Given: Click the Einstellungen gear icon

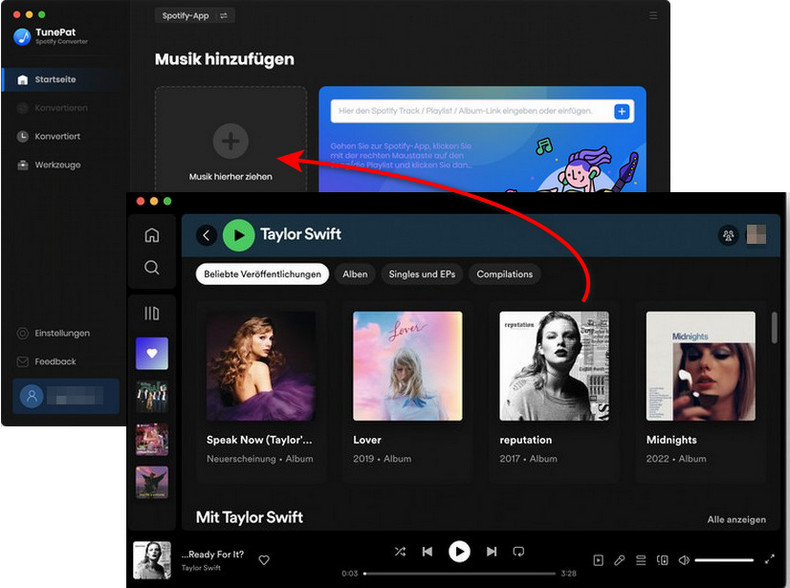Looking at the screenshot, I should pyautogui.click(x=23, y=333).
